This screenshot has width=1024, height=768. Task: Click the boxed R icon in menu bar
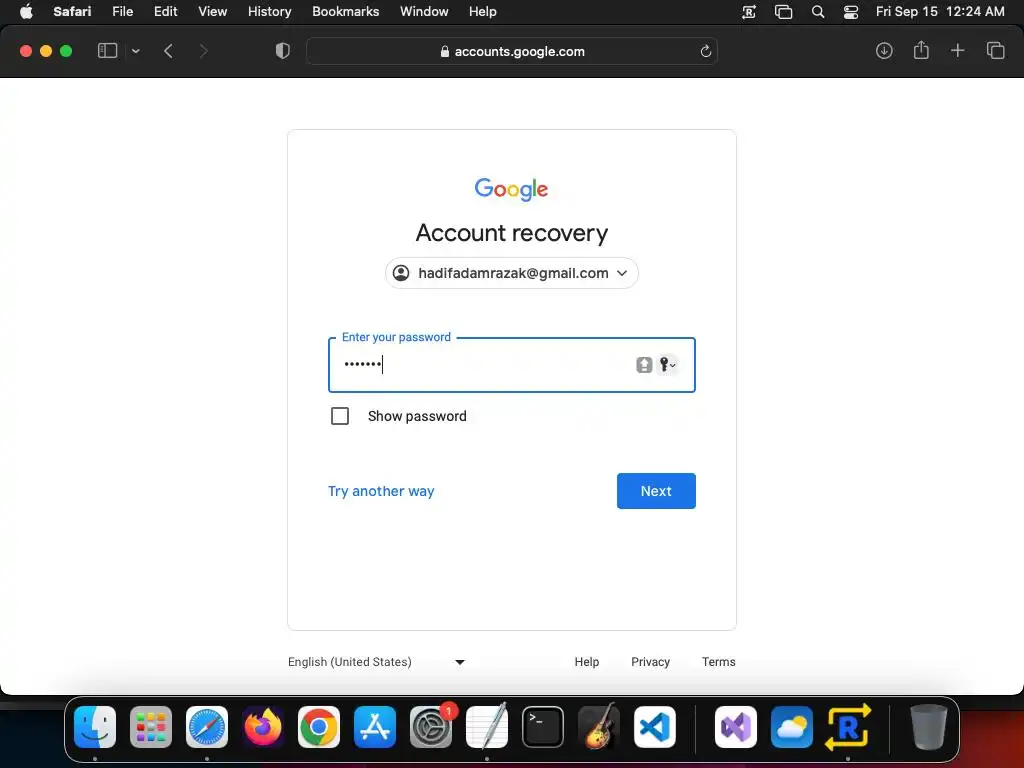[x=749, y=11]
